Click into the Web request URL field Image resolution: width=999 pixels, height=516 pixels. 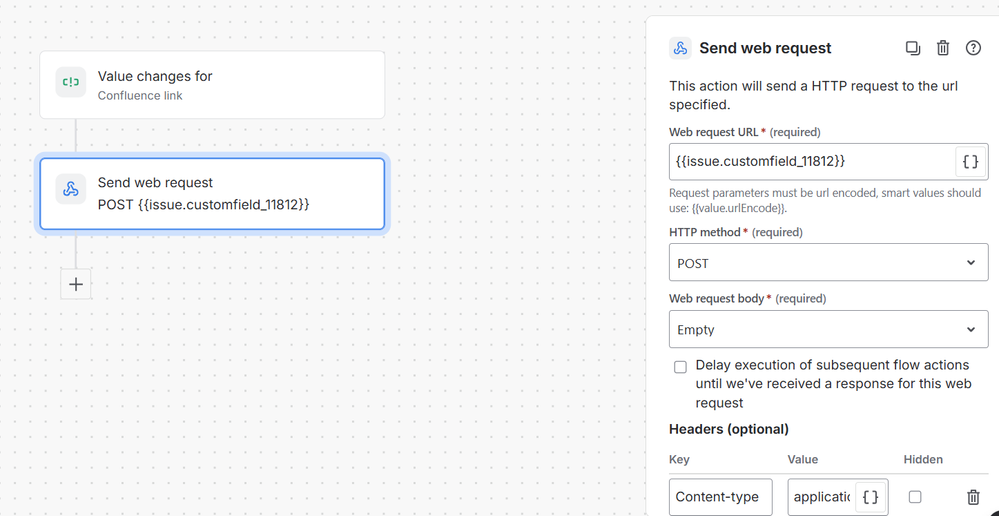(812, 162)
